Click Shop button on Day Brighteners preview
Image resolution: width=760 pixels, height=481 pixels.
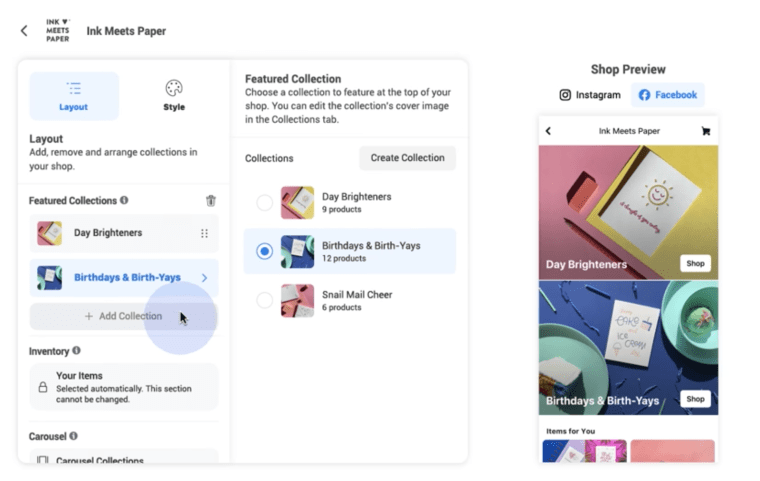coord(695,263)
